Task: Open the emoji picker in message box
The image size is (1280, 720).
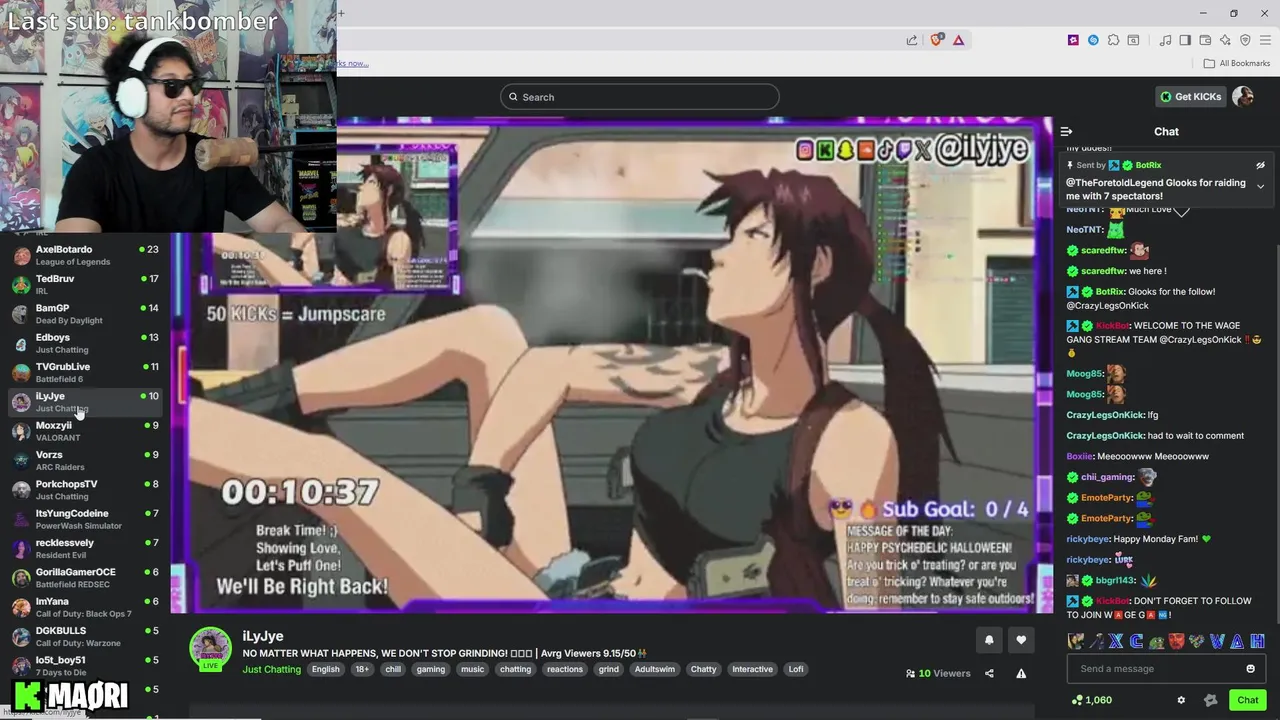Action: (x=1250, y=669)
